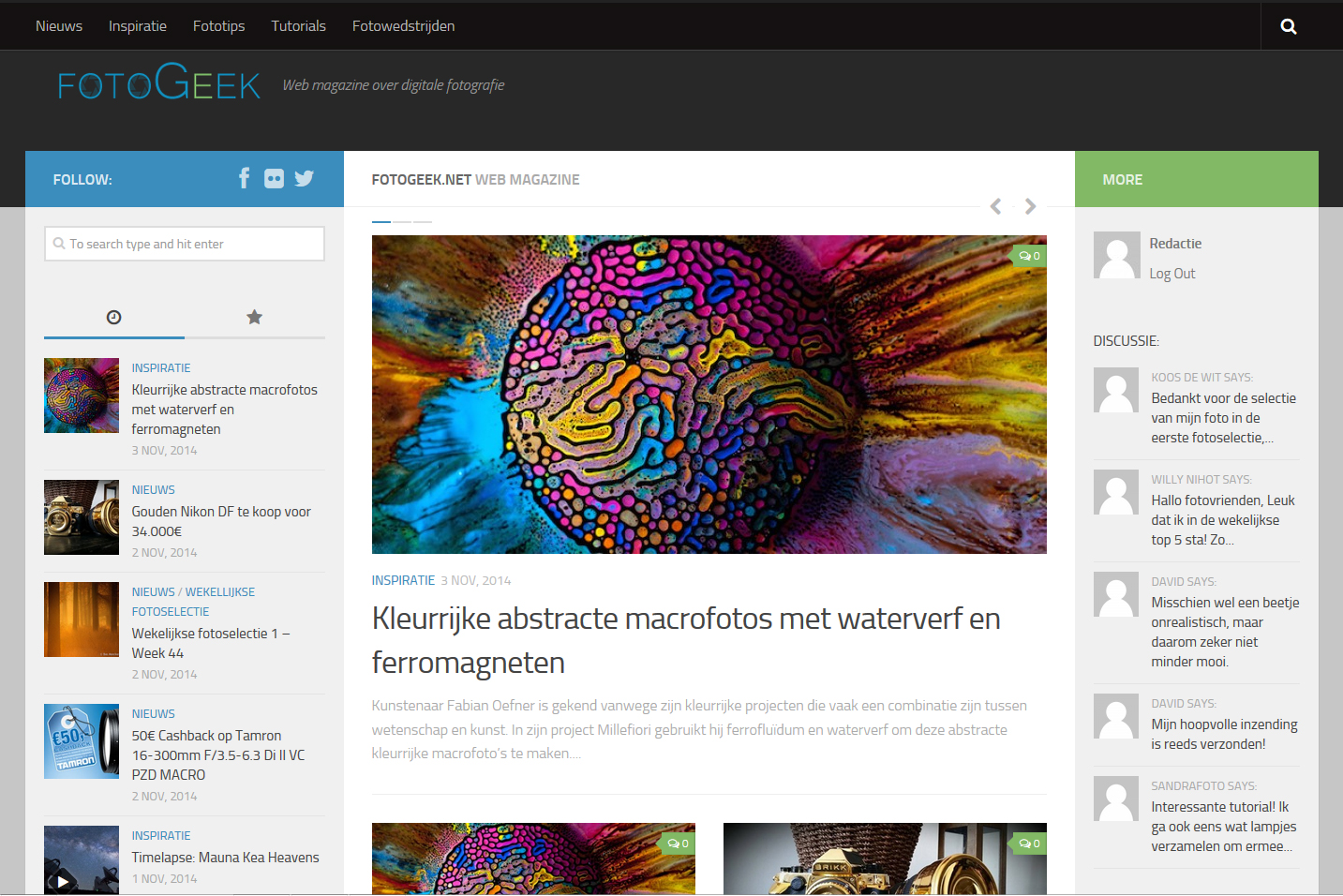Open featured article large image
This screenshot has width=1343, height=896.
click(709, 395)
